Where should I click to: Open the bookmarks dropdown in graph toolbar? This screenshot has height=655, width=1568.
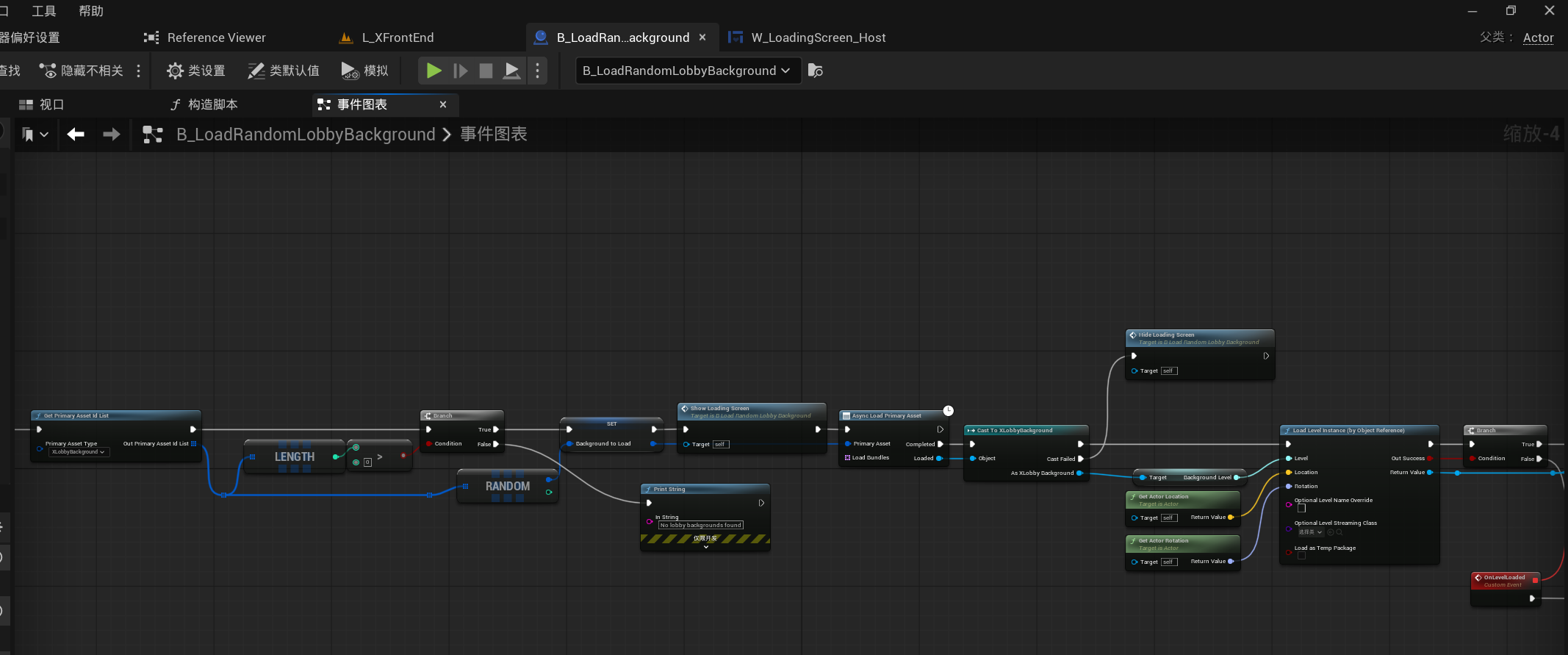(x=35, y=134)
